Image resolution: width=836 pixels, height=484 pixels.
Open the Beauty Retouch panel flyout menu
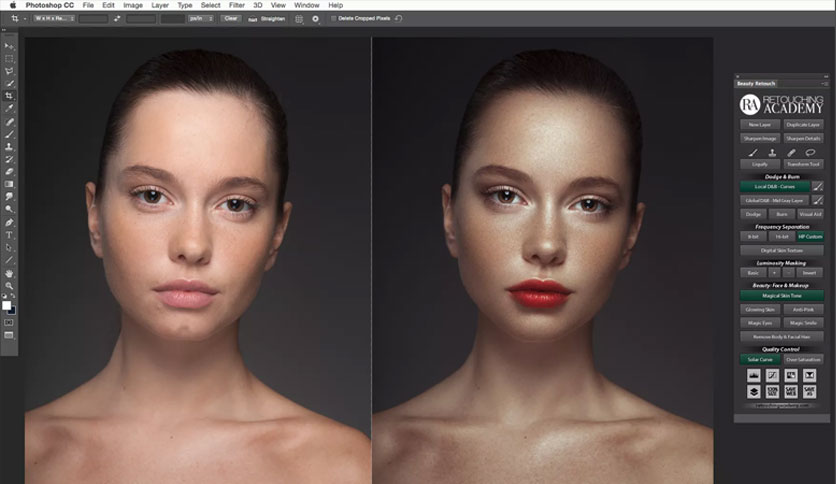(x=825, y=84)
